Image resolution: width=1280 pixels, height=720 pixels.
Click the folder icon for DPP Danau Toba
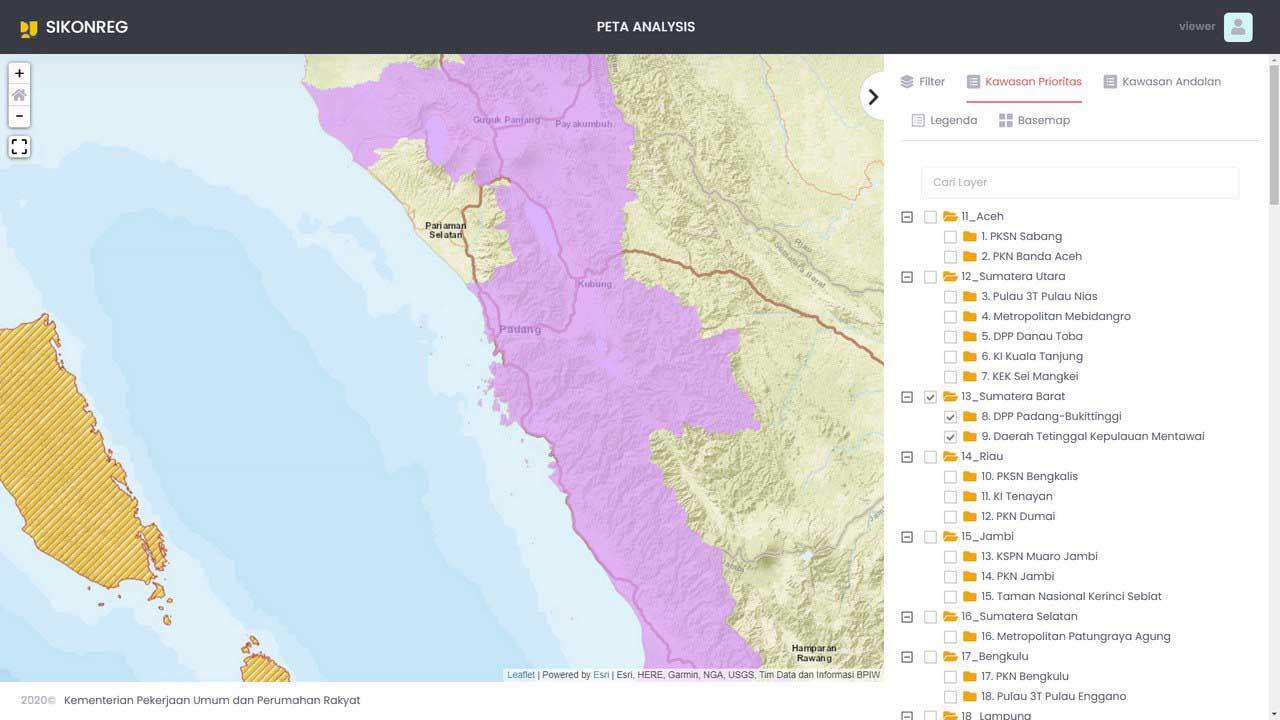[x=969, y=336]
